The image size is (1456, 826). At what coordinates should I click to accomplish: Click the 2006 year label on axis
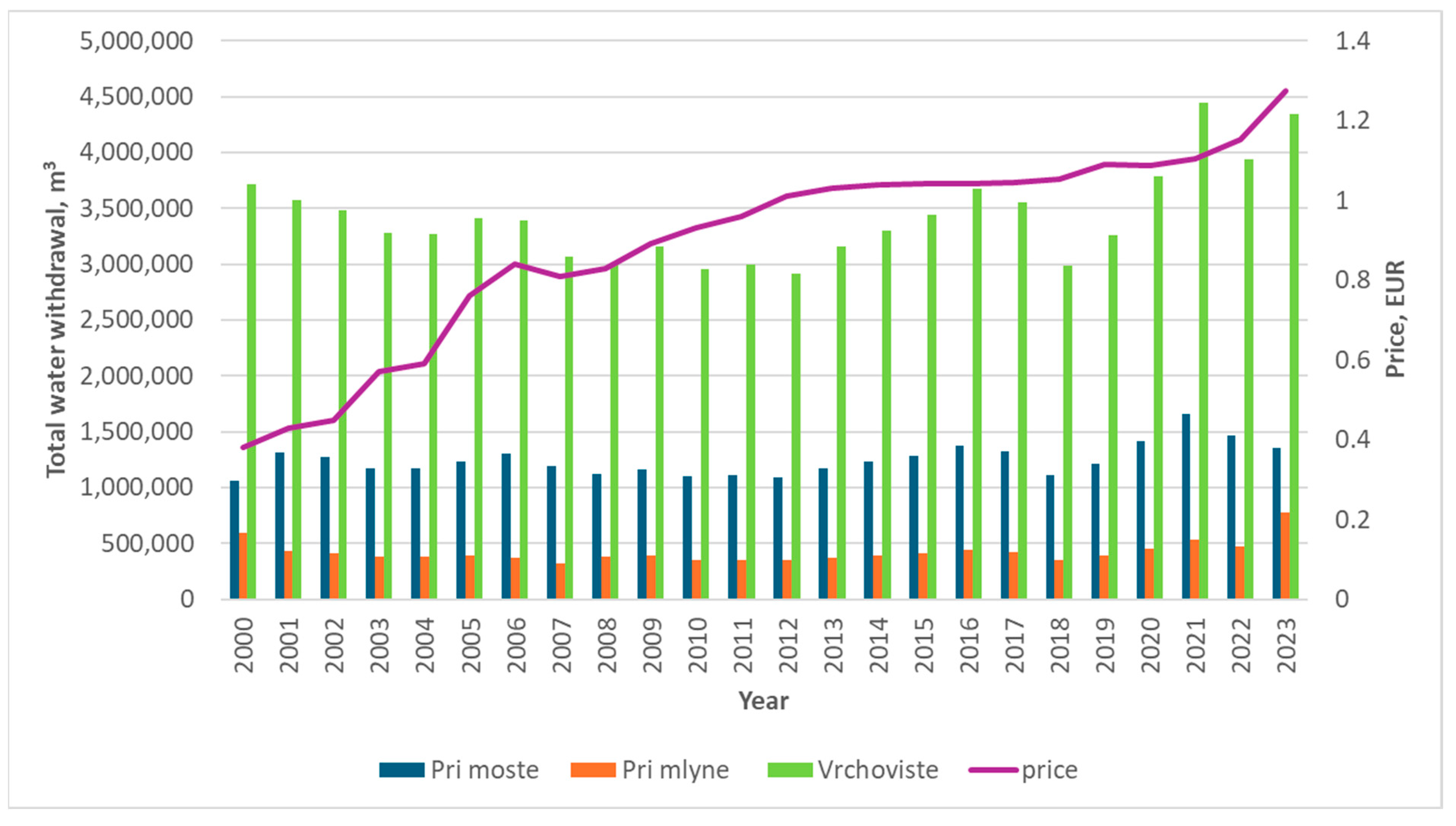516,645
